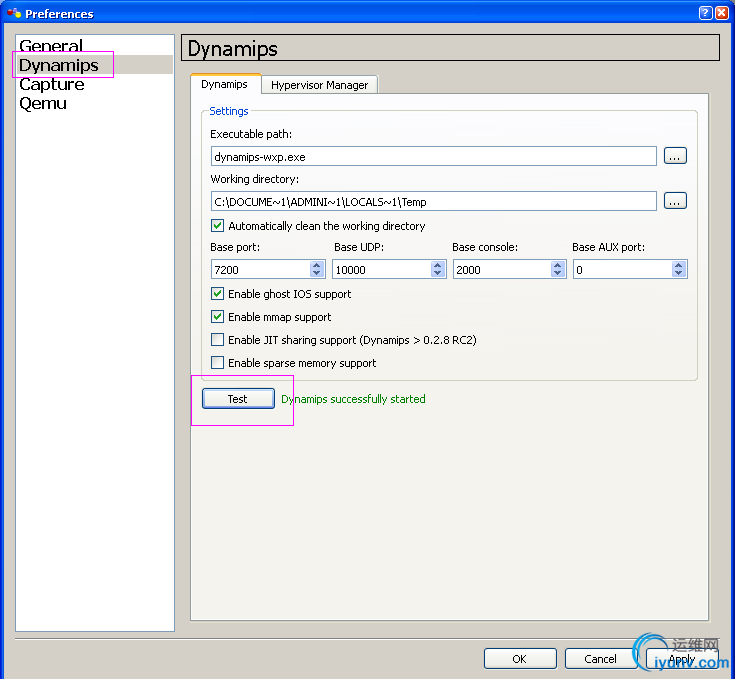Image resolution: width=735 pixels, height=679 pixels.
Task: Switch to the Hypervisor Manager tab
Action: [319, 85]
